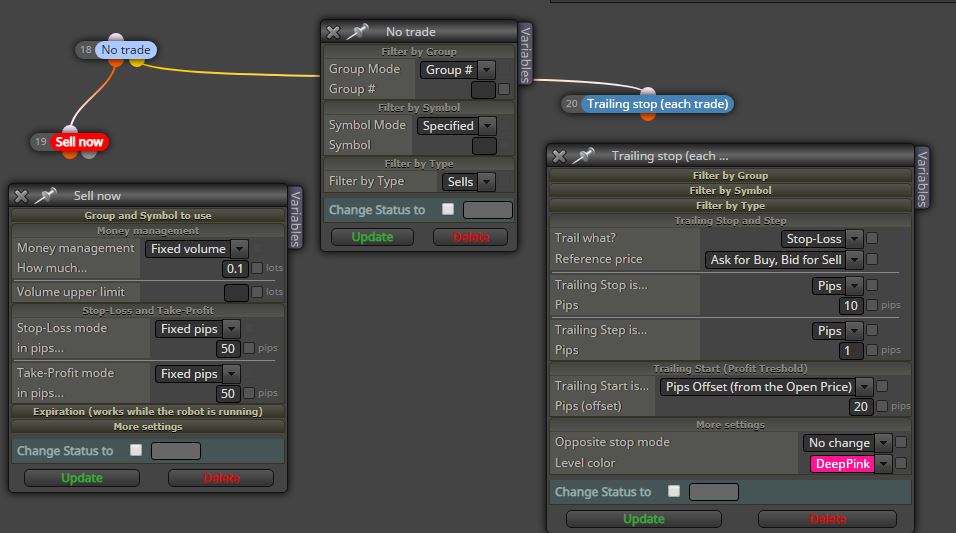956x533 pixels.
Task: Expand Group and Symbol to use section
Action: 148,215
